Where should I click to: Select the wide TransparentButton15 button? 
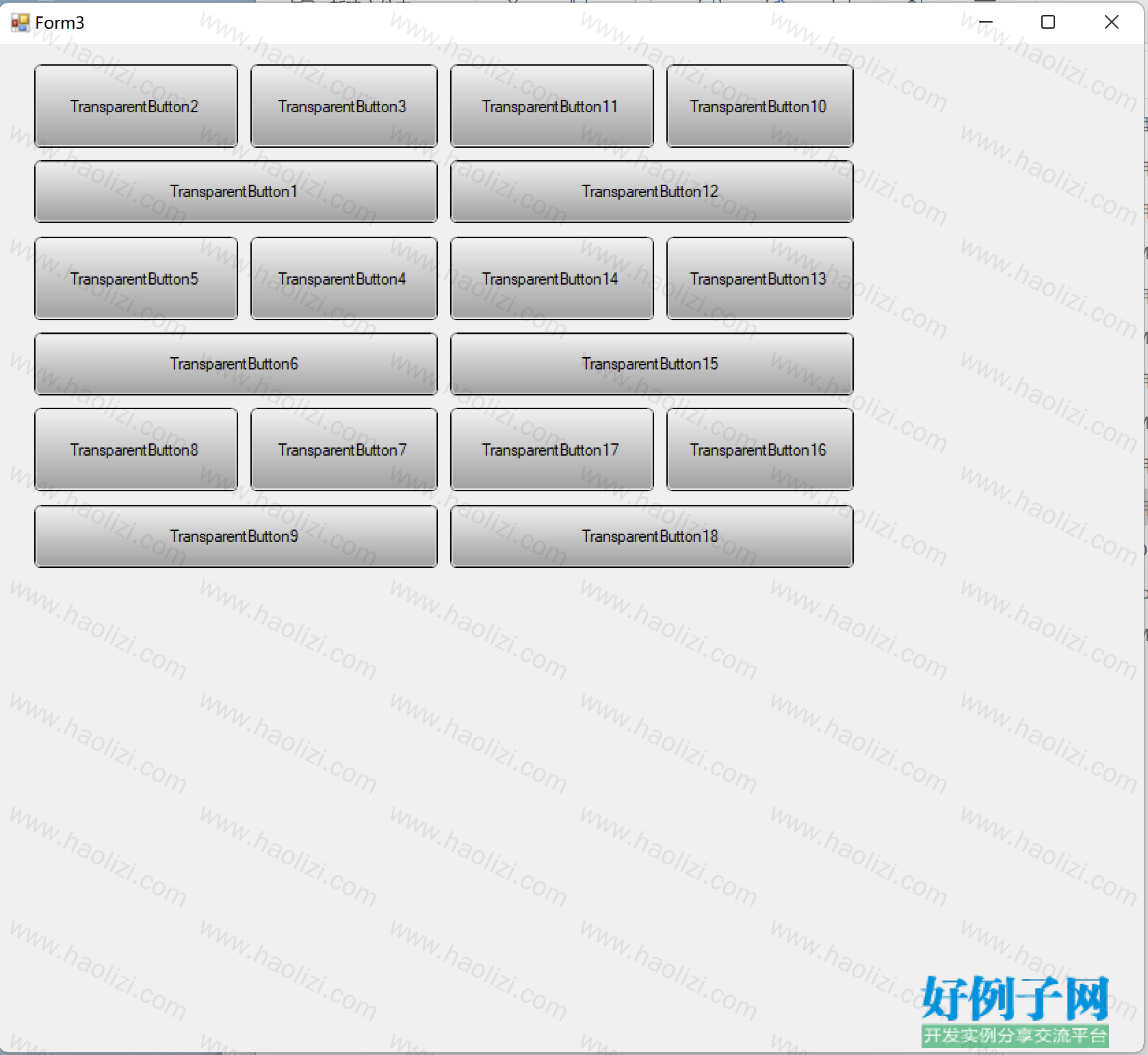[x=652, y=364]
